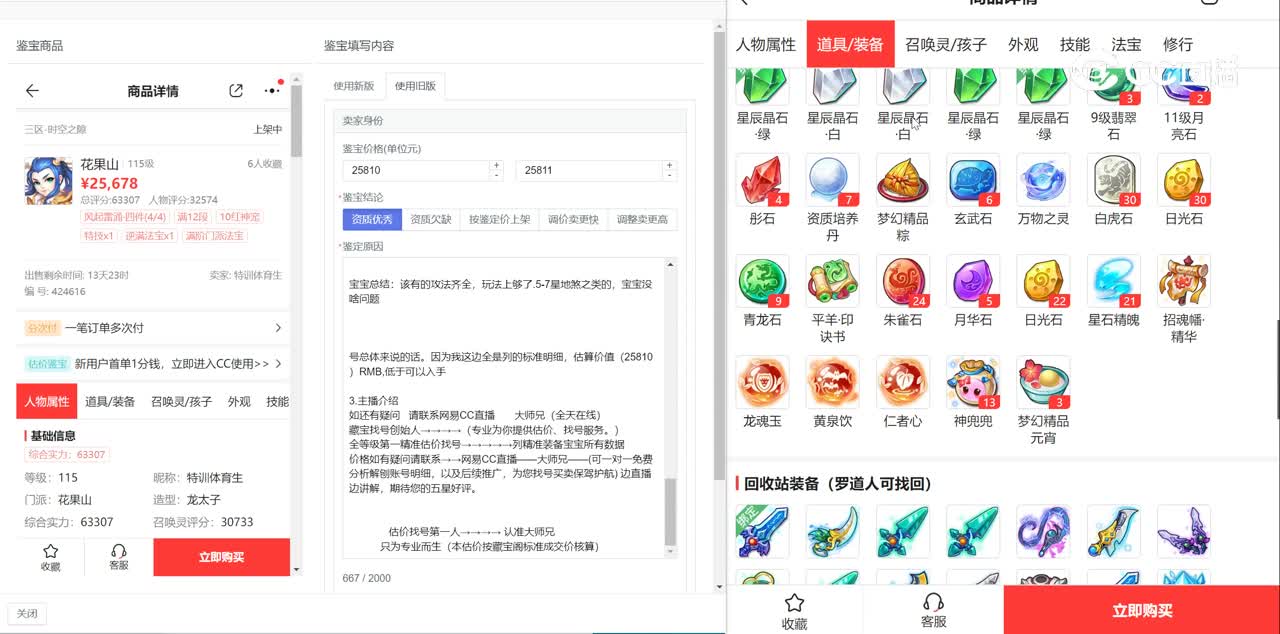Select the 梦幻精品粽 item icon
Screen dimensions: 1280x634
click(903, 180)
